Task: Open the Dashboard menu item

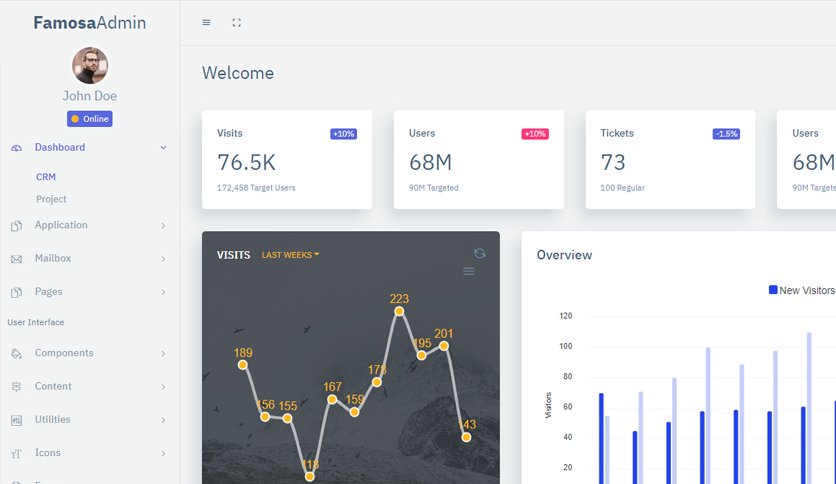Action: coord(60,147)
